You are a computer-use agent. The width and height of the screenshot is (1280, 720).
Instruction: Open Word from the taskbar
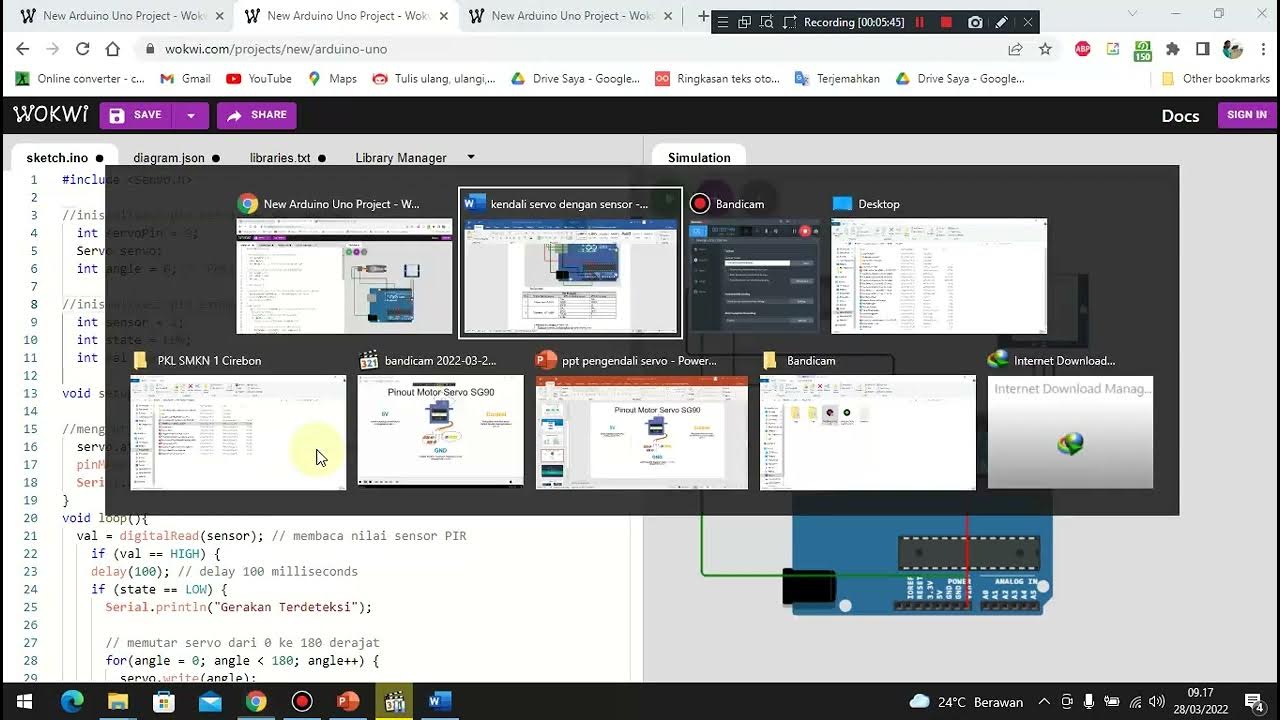pos(440,702)
